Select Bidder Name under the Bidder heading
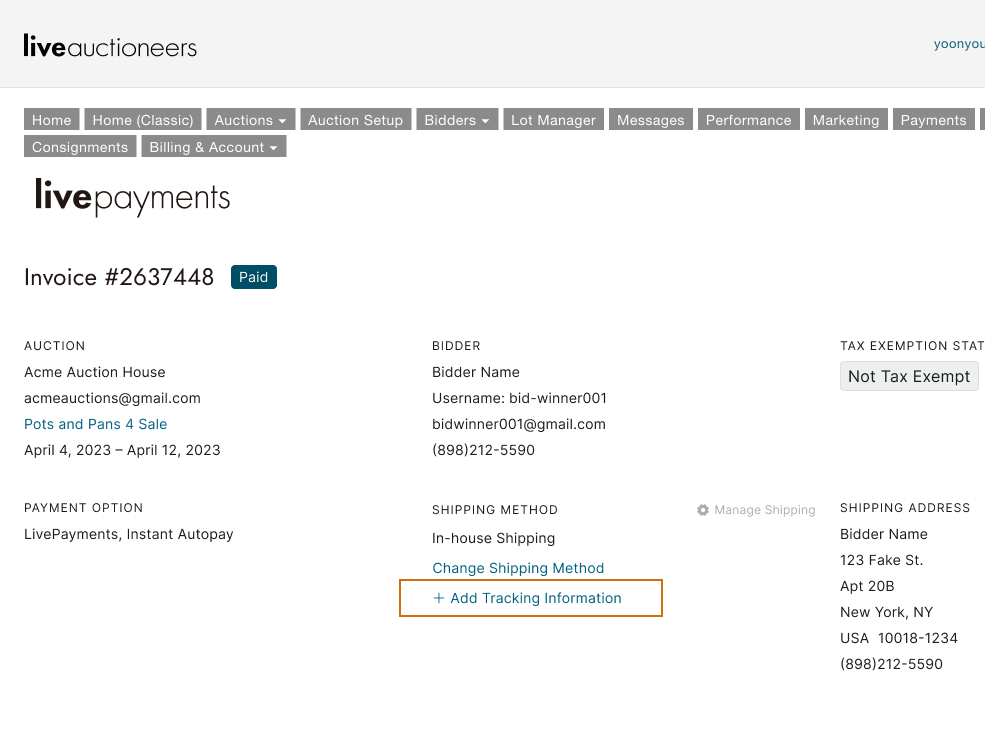This screenshot has width=985, height=731. [476, 372]
